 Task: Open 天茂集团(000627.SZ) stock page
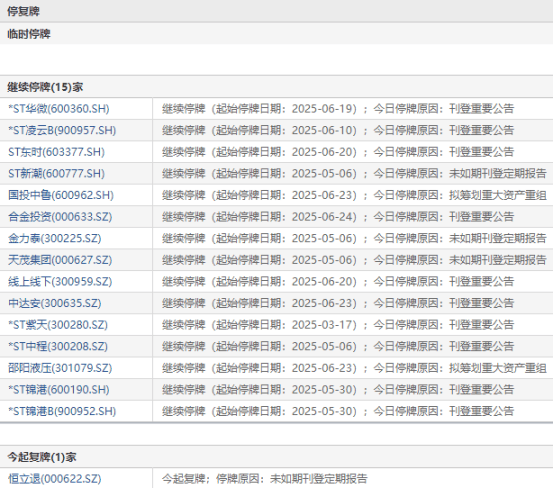[60, 260]
